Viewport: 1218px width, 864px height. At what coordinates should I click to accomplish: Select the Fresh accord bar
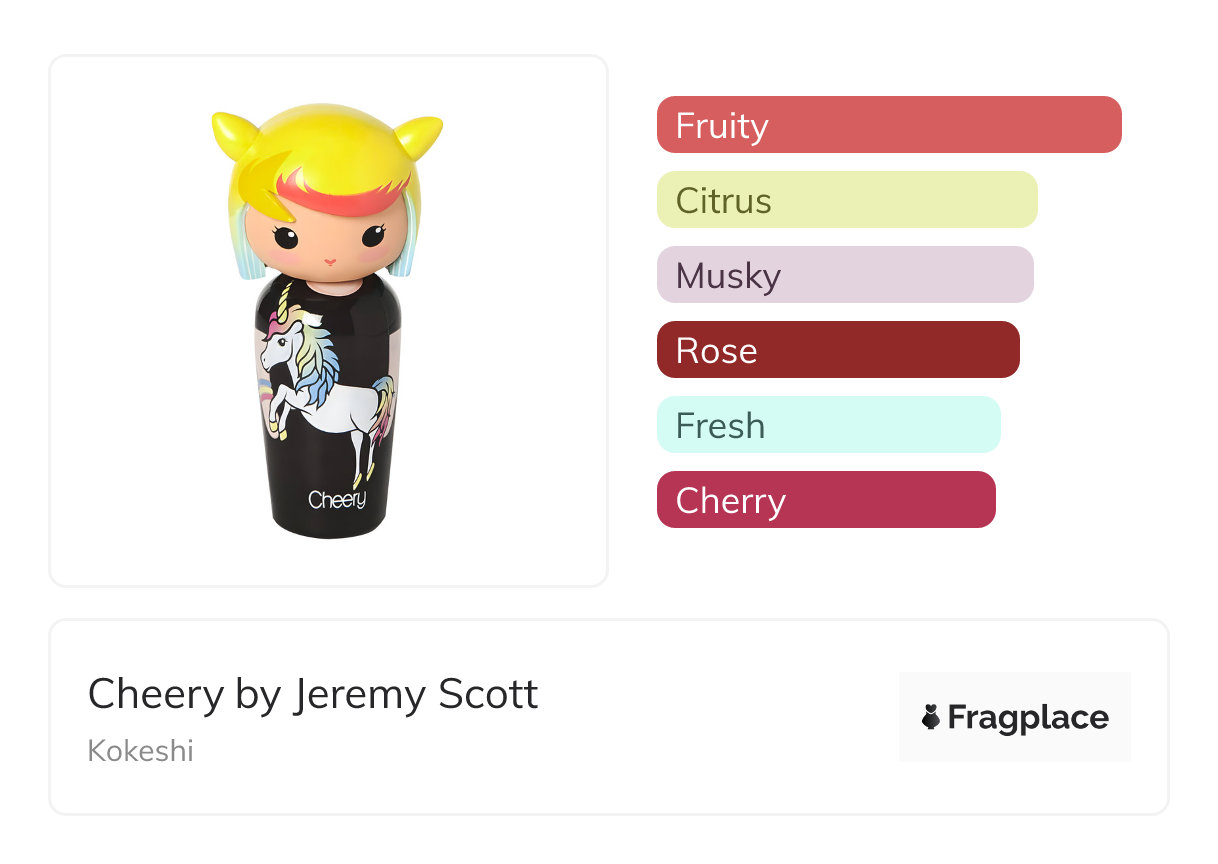tap(828, 425)
